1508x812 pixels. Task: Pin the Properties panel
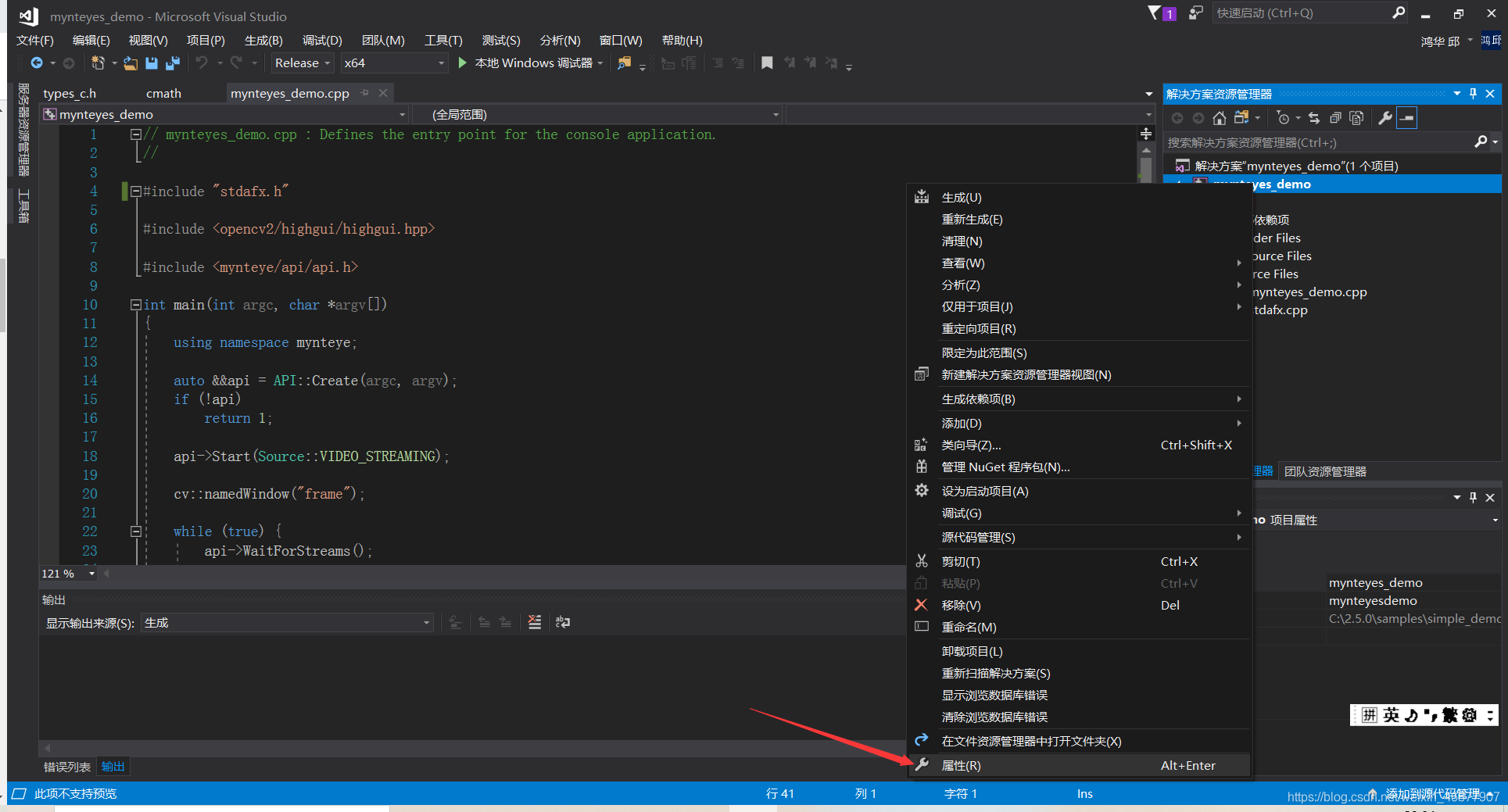tap(1473, 497)
